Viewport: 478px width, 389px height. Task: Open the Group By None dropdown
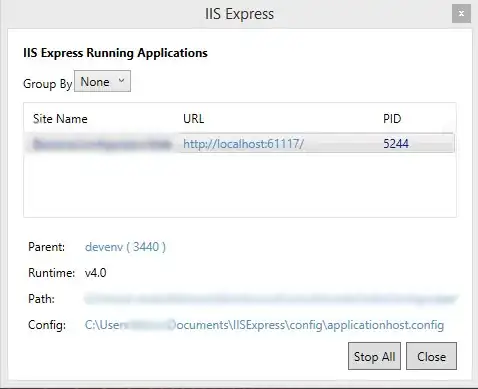click(102, 81)
